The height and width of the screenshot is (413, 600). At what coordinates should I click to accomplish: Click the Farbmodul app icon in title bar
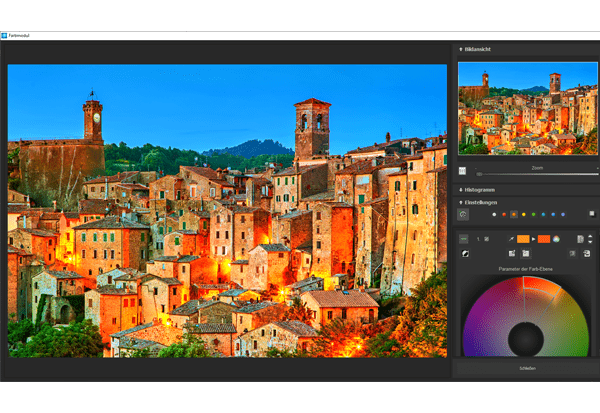pos(4,36)
